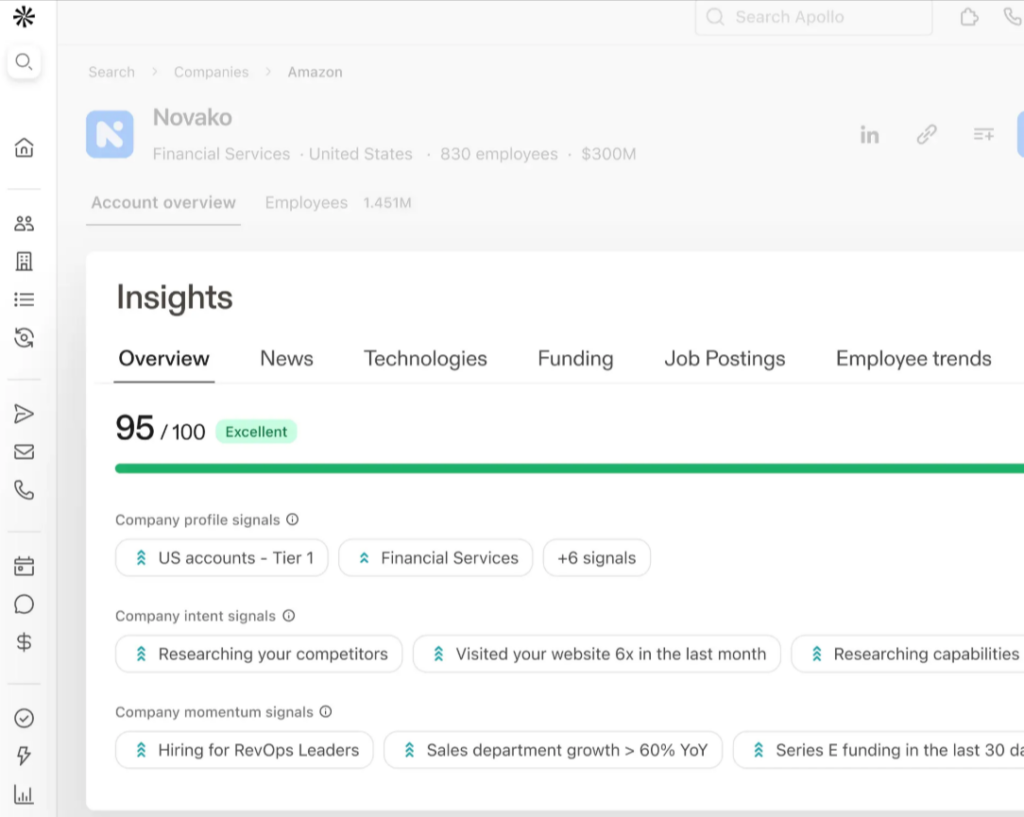Click the Companies breadcrumb link
This screenshot has height=817, width=1024.
tap(211, 72)
